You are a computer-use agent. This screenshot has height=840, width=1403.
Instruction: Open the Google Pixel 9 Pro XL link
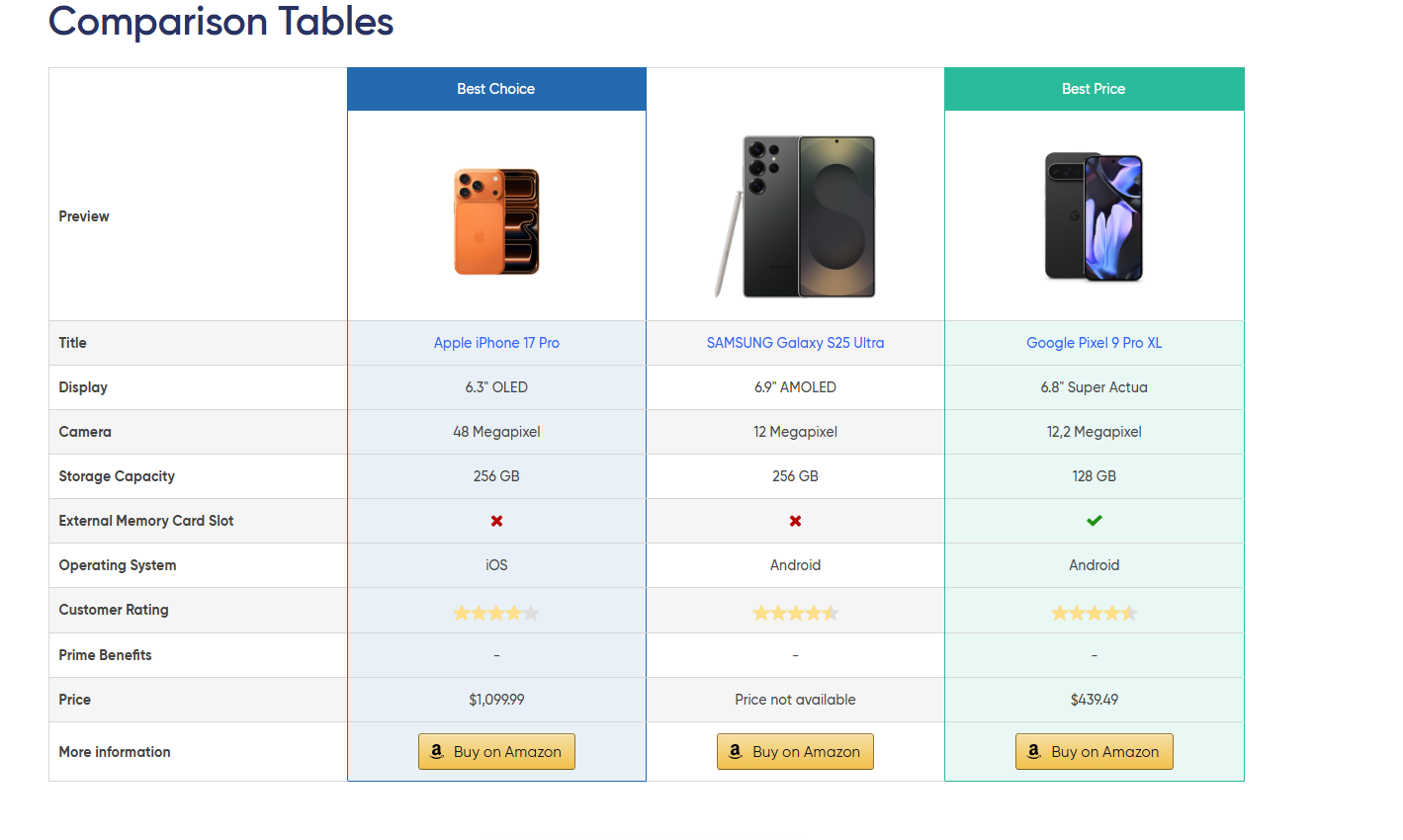pos(1094,343)
